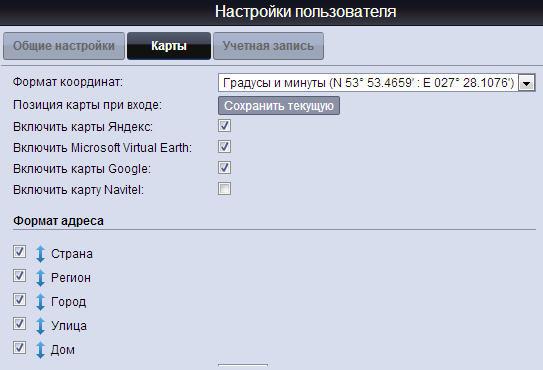
Task: Disable Включить карты Google checkbox
Action: (224, 168)
